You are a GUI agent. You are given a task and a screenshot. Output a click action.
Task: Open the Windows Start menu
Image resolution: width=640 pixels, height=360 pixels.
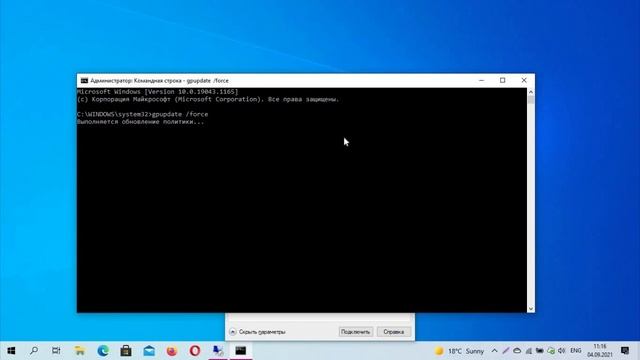point(11,351)
